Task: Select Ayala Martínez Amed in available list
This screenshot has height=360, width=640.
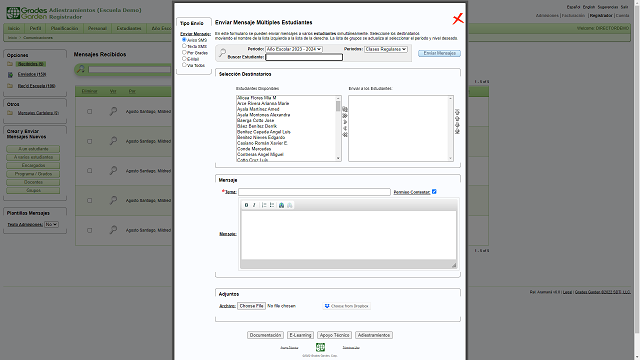Action: pyautogui.click(x=258, y=109)
